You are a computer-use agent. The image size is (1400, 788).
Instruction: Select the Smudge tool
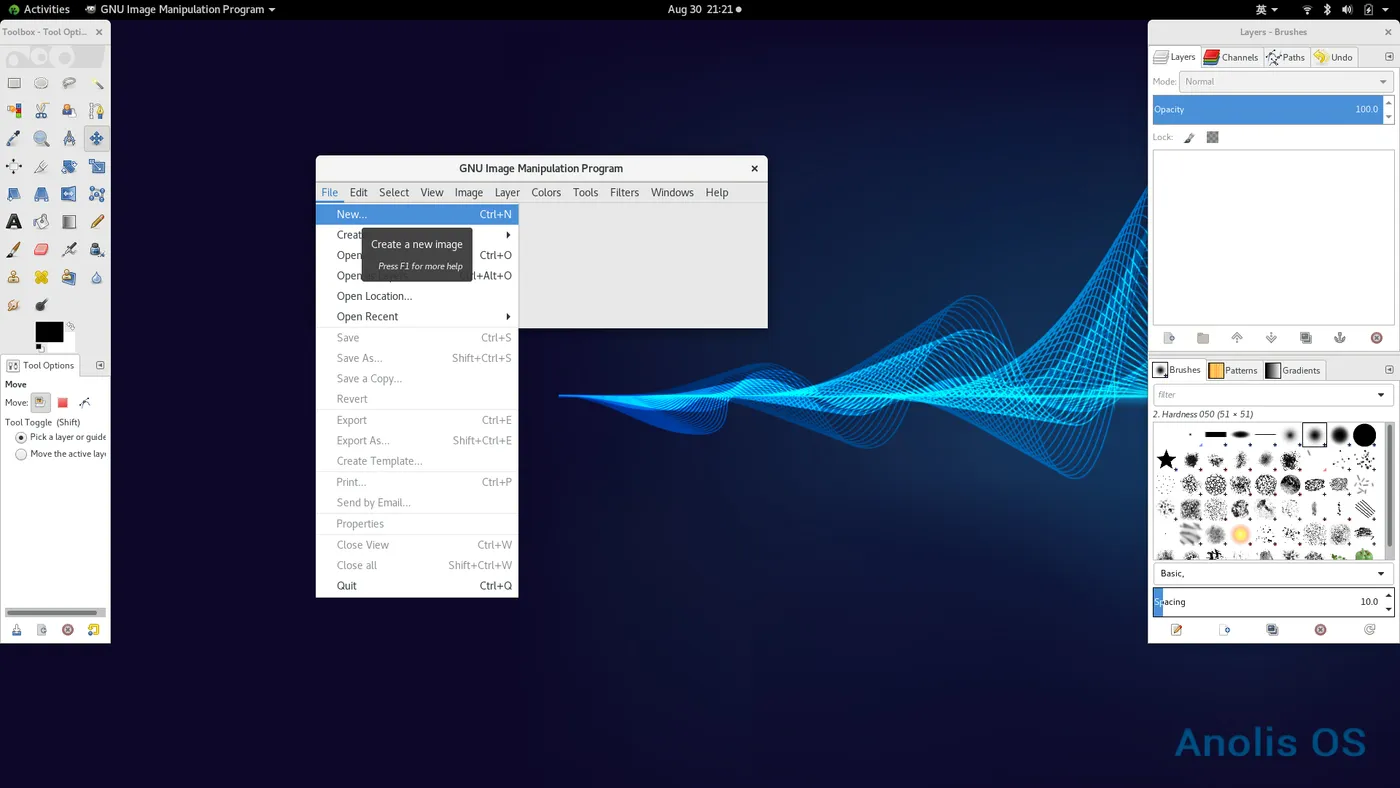click(x=14, y=305)
